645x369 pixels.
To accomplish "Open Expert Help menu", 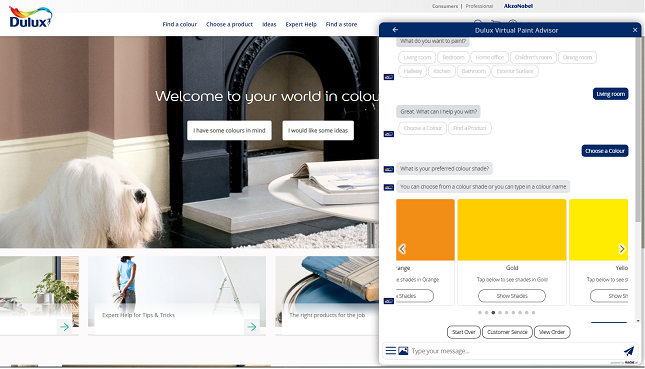I will (x=301, y=24).
